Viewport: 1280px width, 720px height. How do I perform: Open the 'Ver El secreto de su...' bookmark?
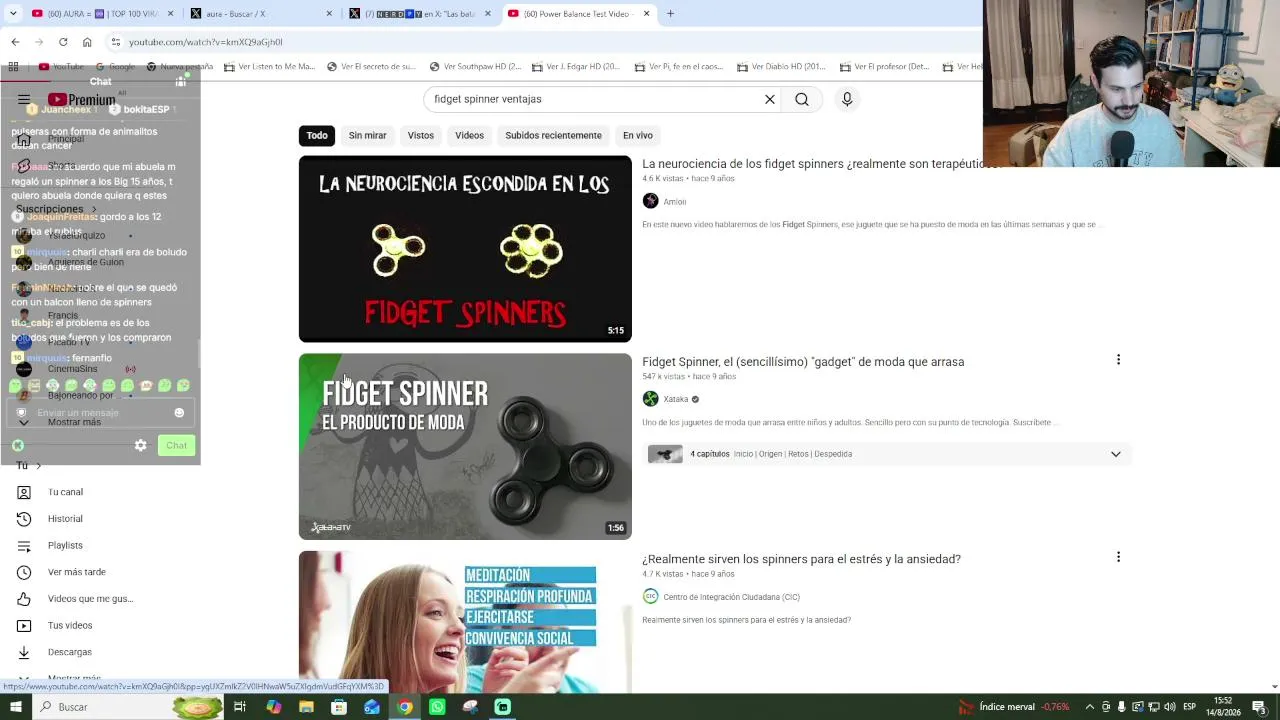point(371,67)
